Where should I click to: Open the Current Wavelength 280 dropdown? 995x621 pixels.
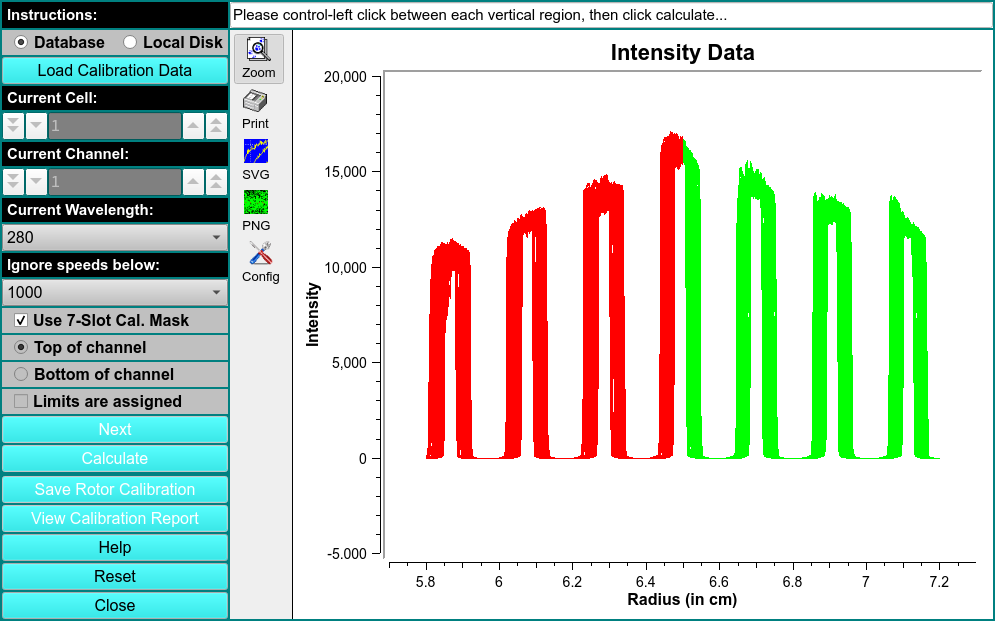(114, 237)
